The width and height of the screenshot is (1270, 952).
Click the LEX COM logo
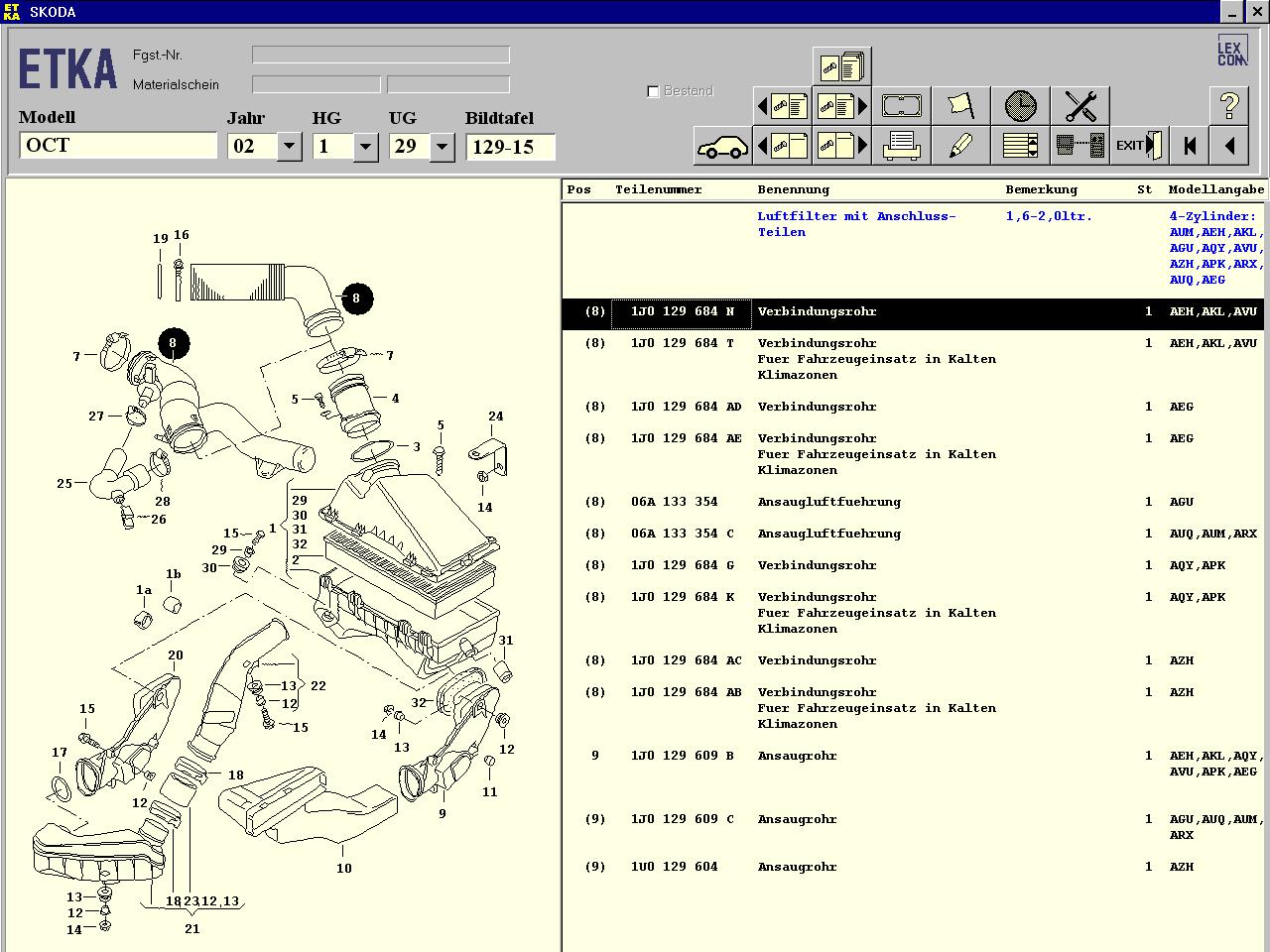click(x=1232, y=51)
